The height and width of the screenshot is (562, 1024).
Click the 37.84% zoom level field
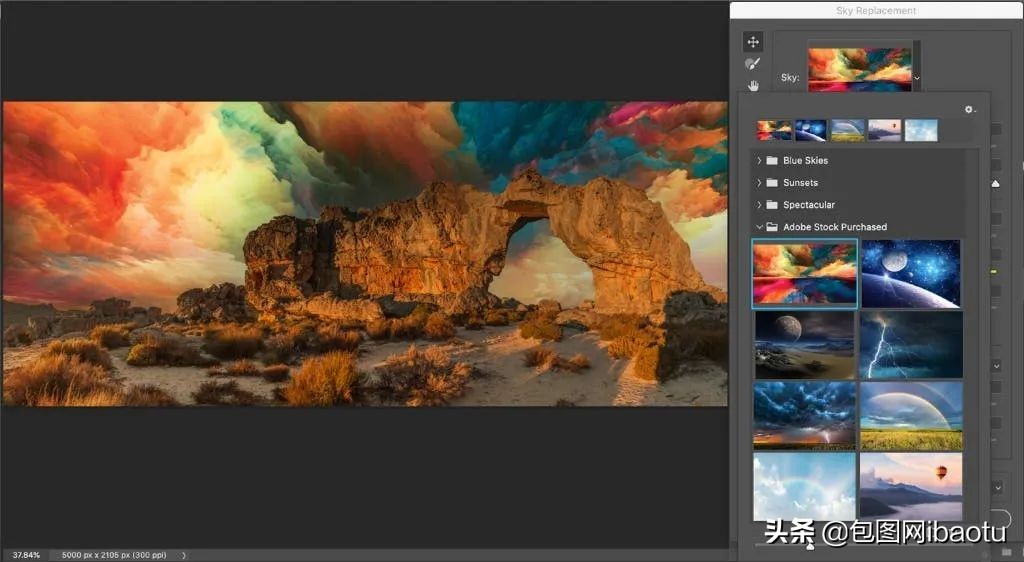(26, 555)
